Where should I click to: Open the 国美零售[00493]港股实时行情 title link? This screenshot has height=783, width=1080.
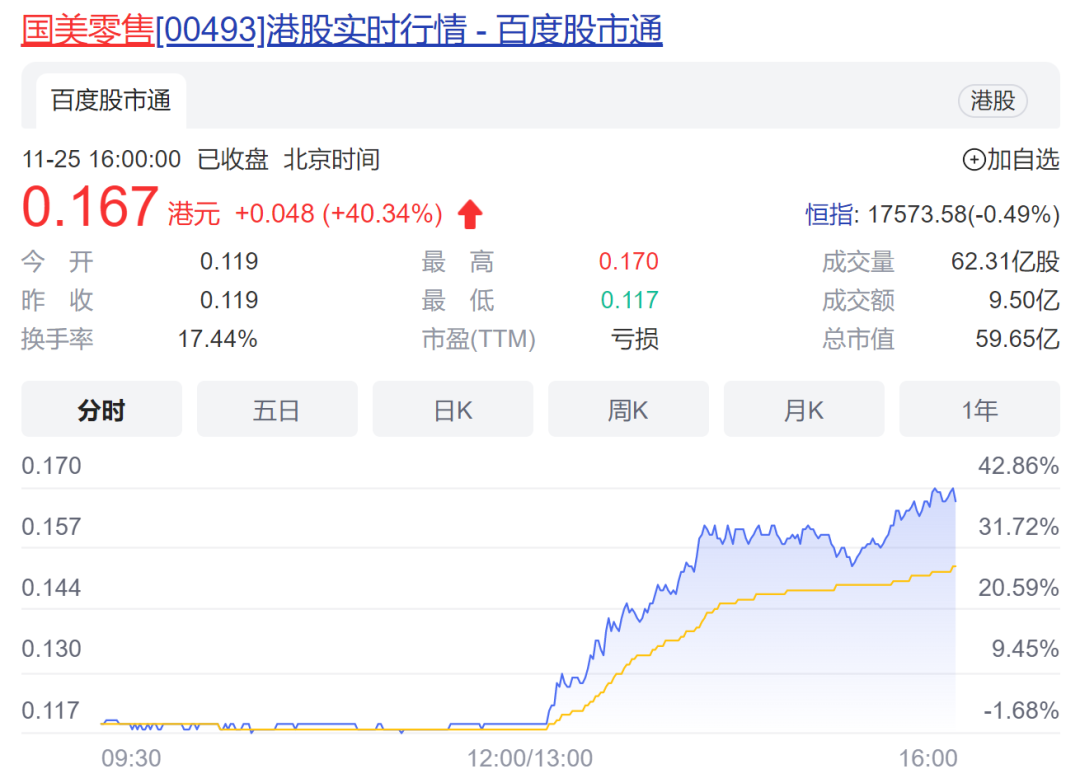[x=342, y=30]
